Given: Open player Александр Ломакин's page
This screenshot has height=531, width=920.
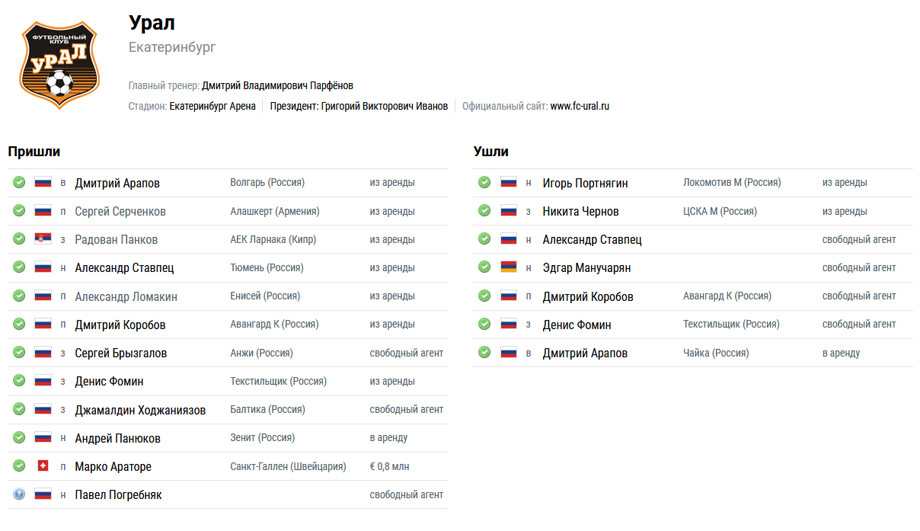Looking at the screenshot, I should [x=126, y=296].
